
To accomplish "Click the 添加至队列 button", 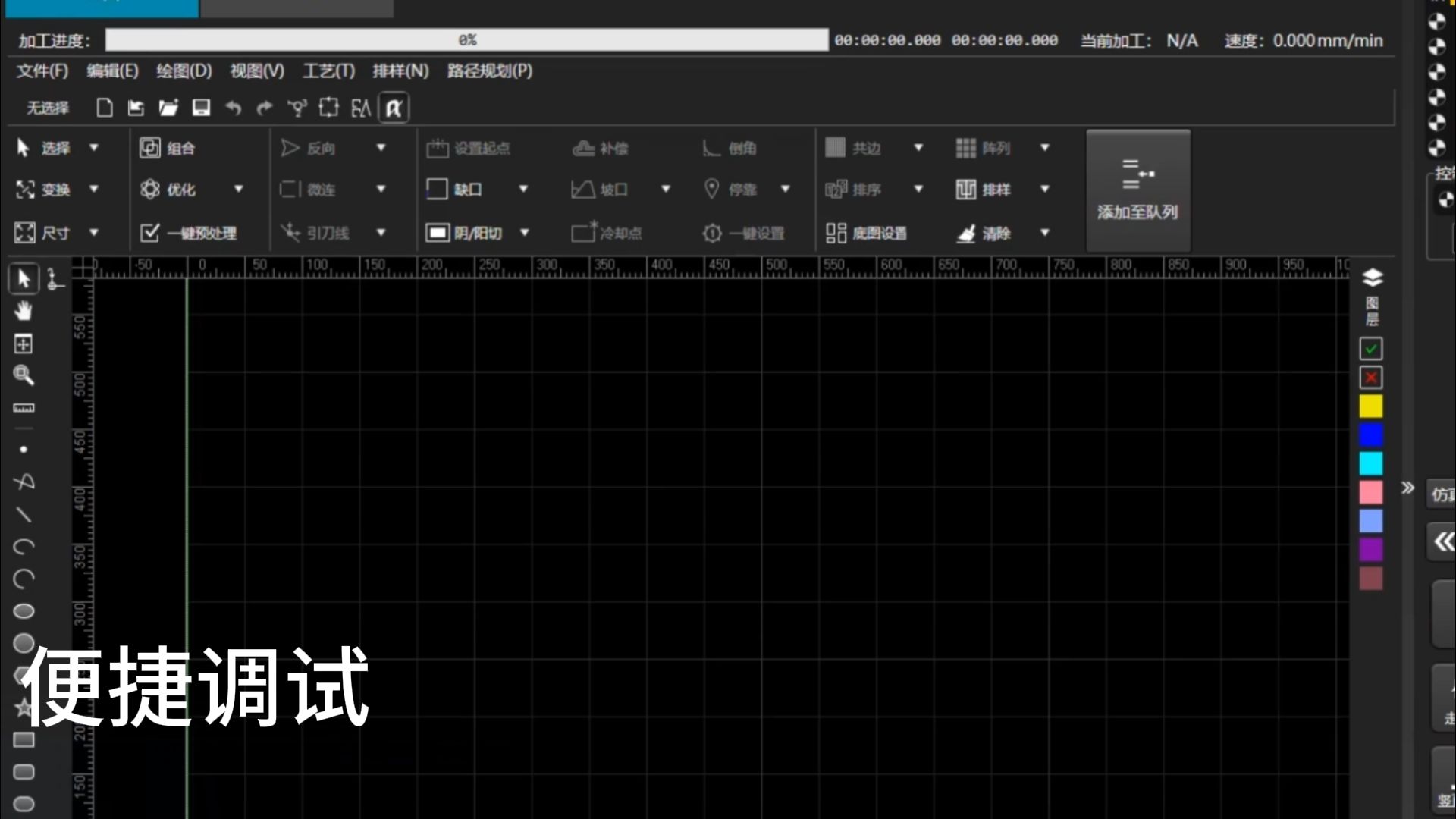I will (1137, 190).
